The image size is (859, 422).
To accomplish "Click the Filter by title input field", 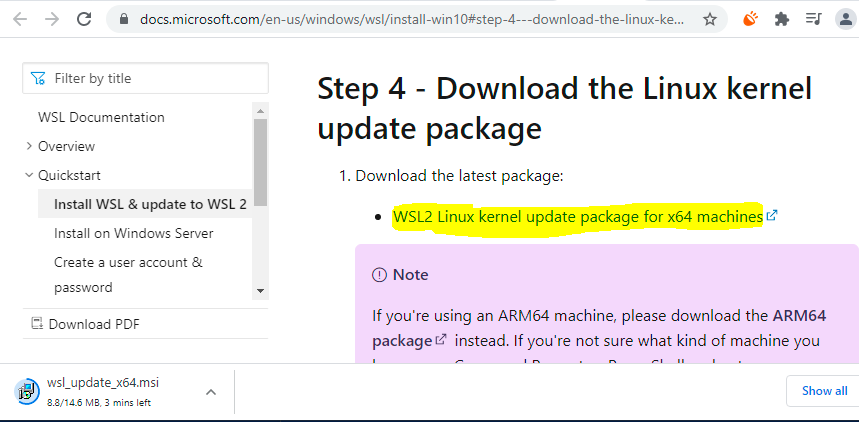I will [x=145, y=78].
